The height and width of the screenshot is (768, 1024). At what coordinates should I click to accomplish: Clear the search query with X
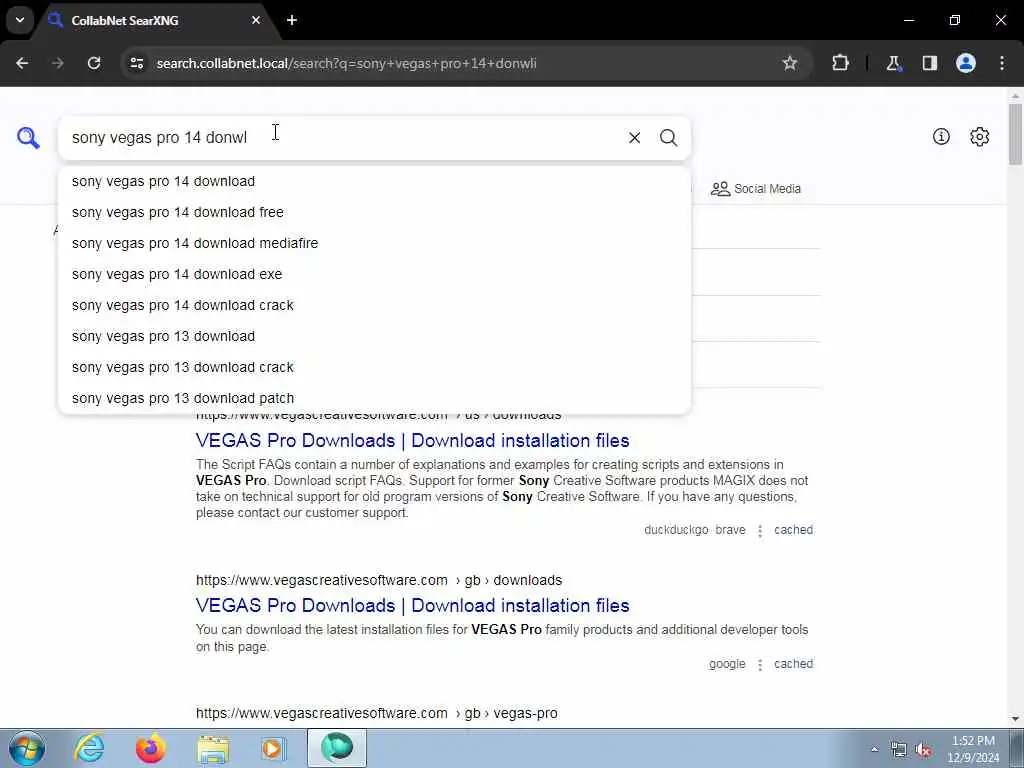pos(634,138)
